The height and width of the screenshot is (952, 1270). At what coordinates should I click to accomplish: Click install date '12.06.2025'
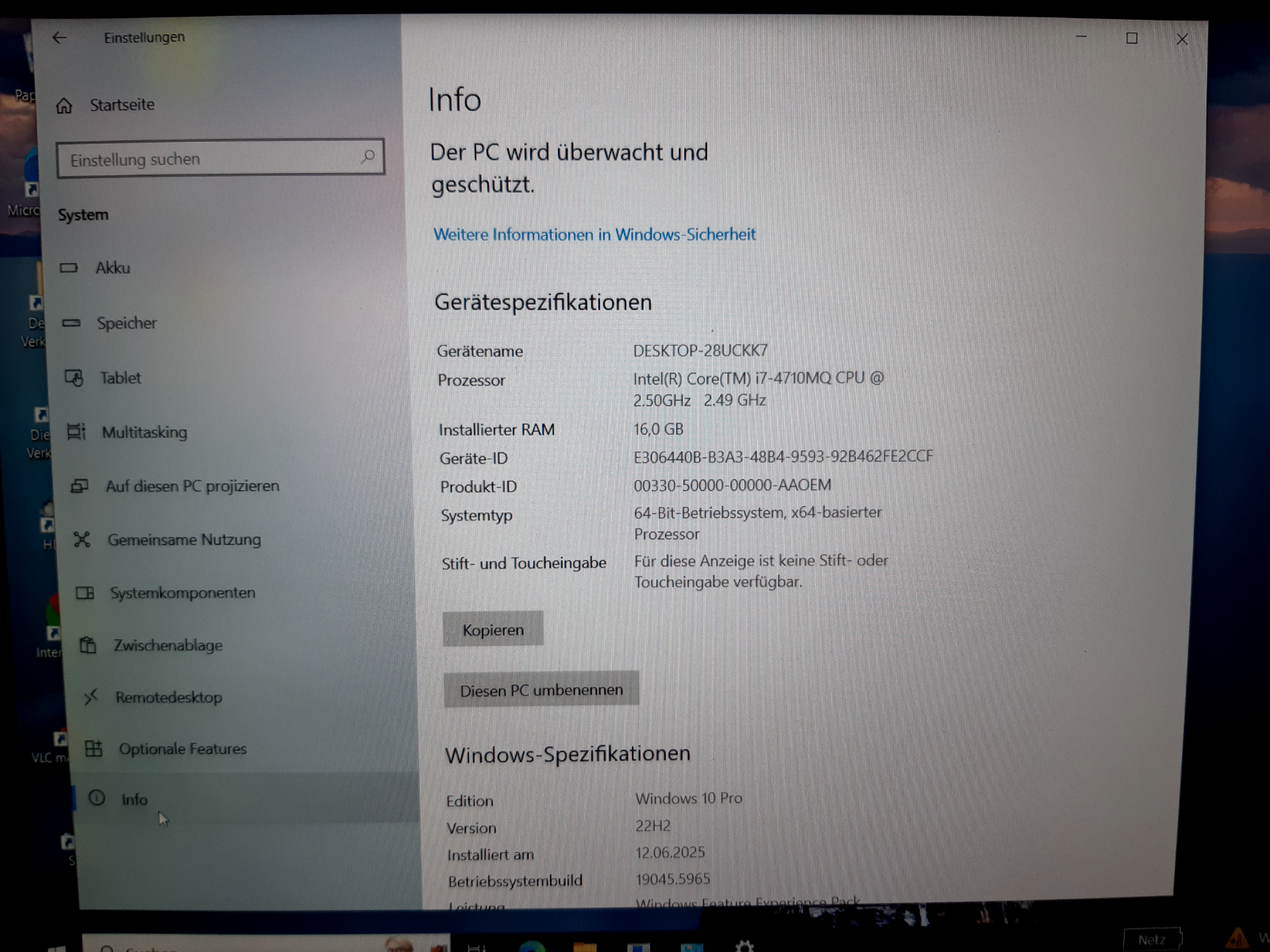point(670,852)
